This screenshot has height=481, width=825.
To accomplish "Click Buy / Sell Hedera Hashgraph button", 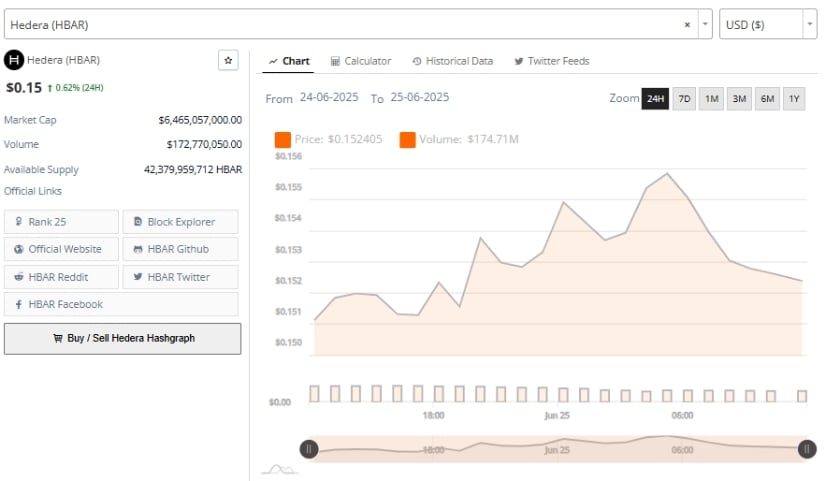I will pos(123,338).
